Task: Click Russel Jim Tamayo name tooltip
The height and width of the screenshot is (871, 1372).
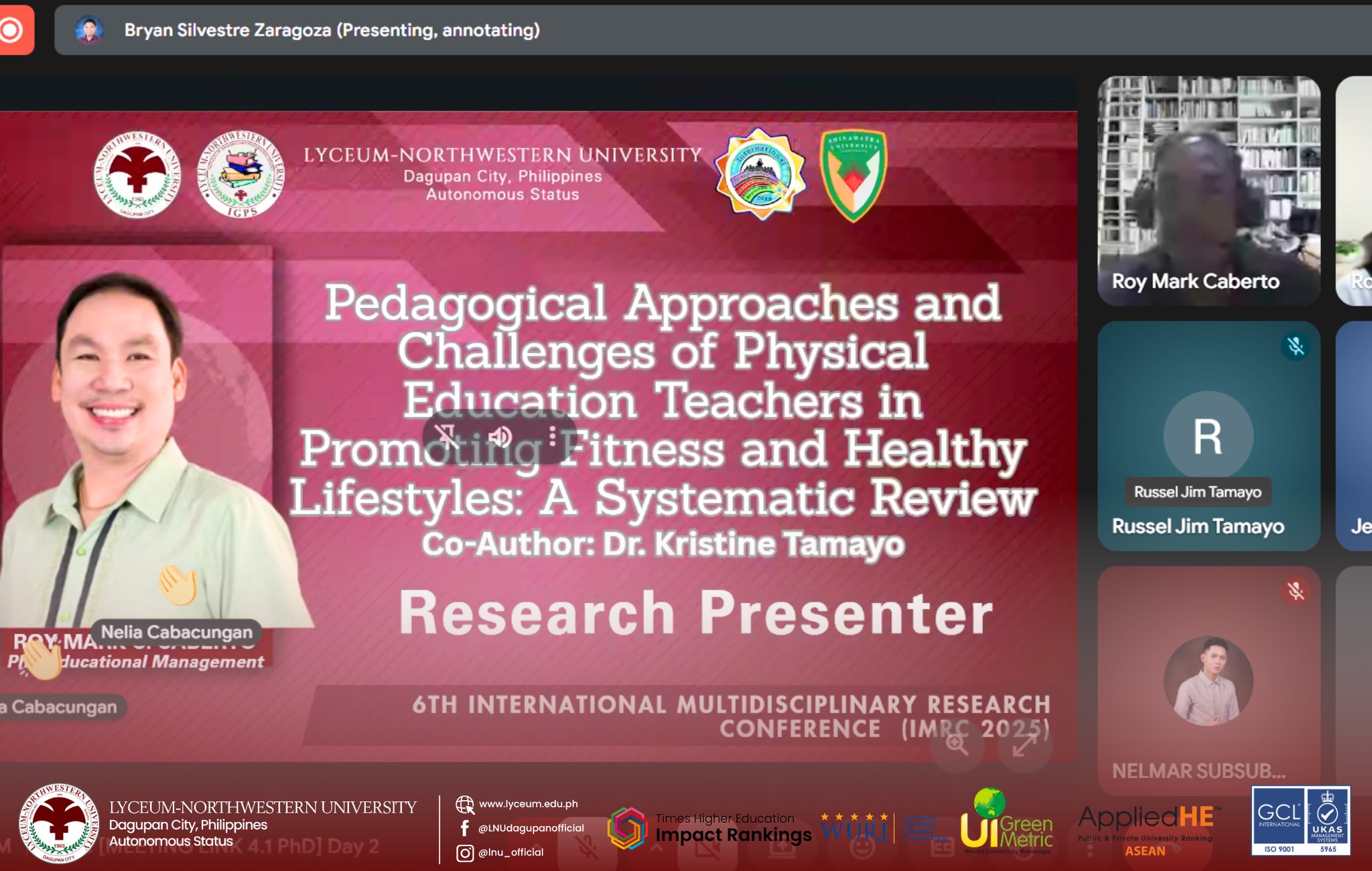Action: click(1197, 492)
